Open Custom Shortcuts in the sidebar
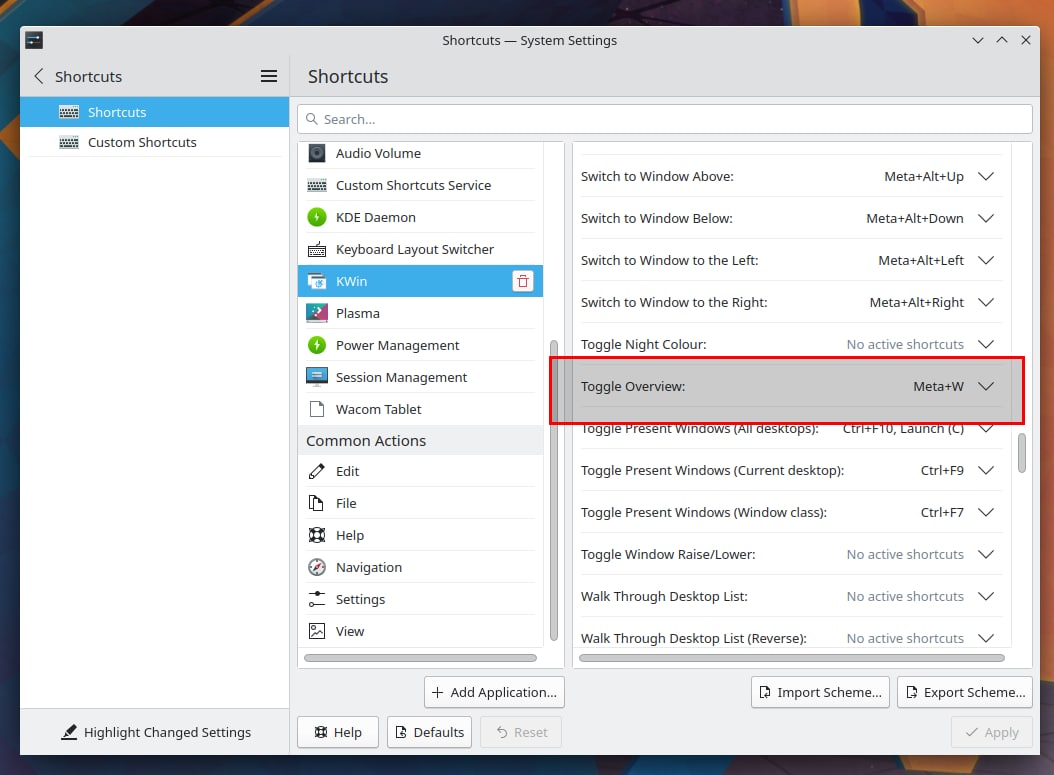This screenshot has width=1054, height=775. click(155, 142)
